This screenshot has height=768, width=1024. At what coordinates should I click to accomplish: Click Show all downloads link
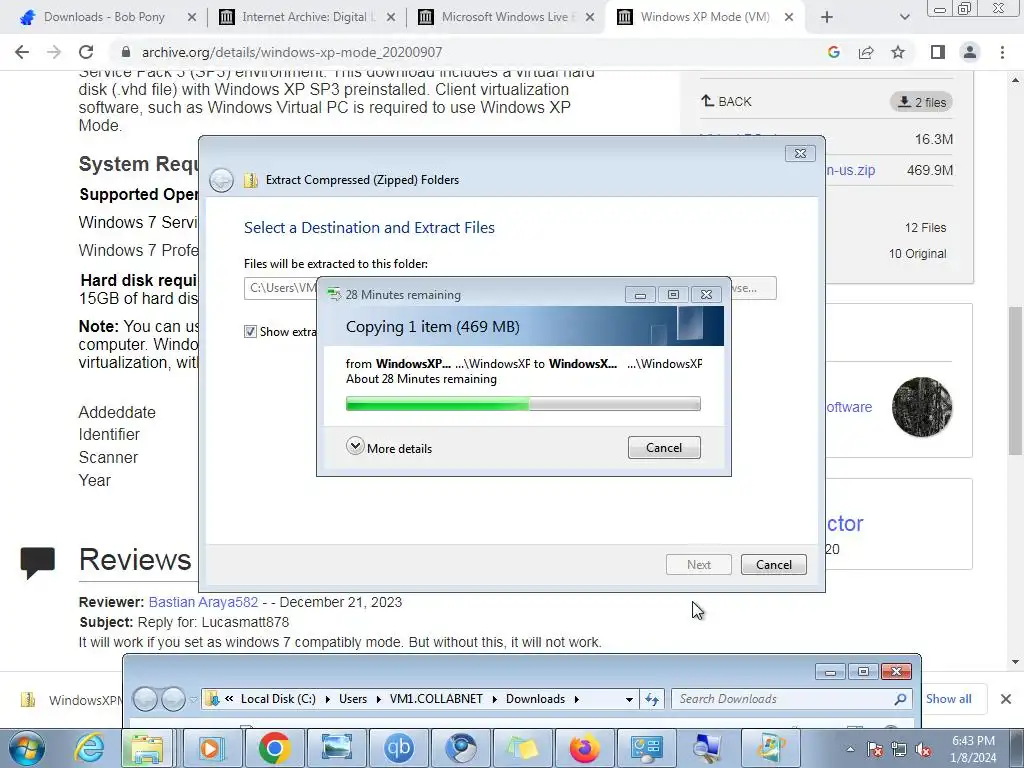pos(948,699)
